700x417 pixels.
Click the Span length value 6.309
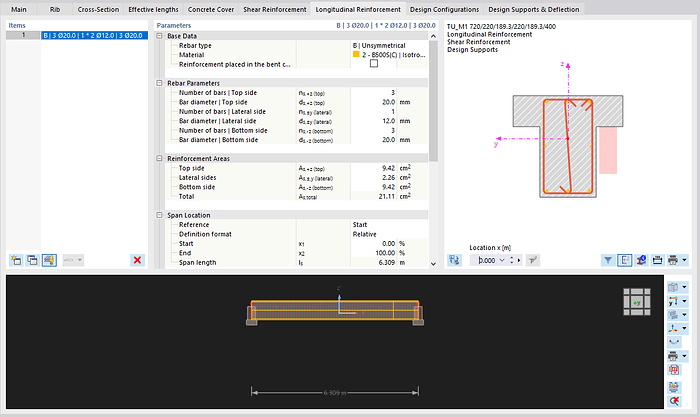point(387,263)
